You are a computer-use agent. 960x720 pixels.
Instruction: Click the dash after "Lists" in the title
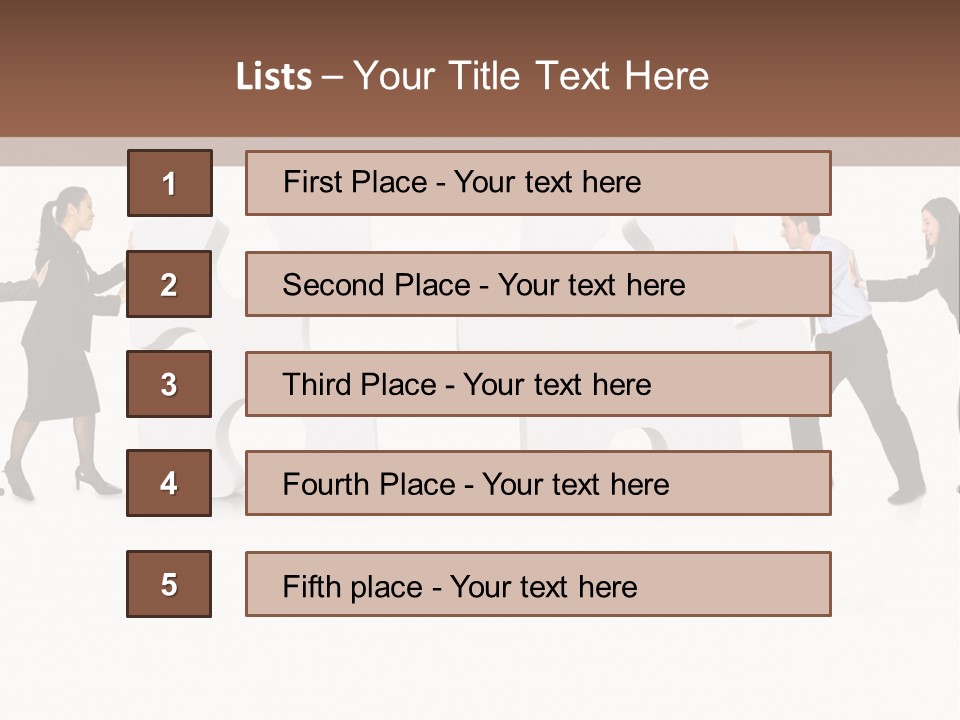331,77
